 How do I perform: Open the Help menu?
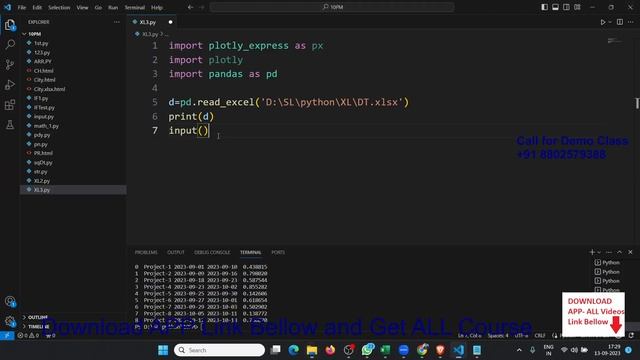157,7
